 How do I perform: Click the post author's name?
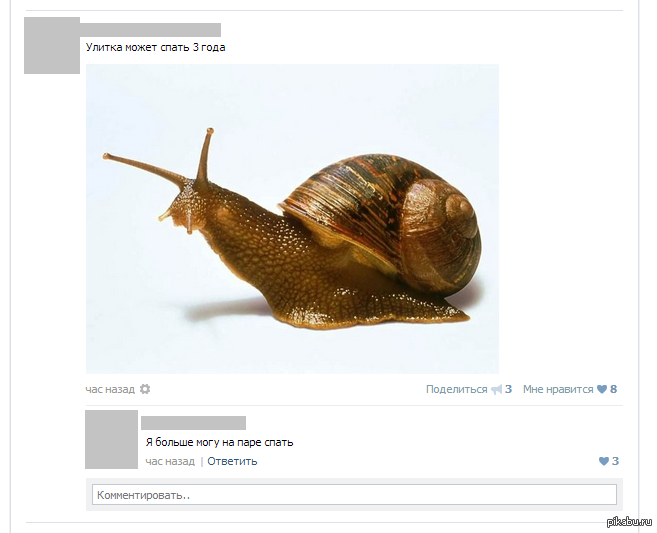[x=150, y=30]
